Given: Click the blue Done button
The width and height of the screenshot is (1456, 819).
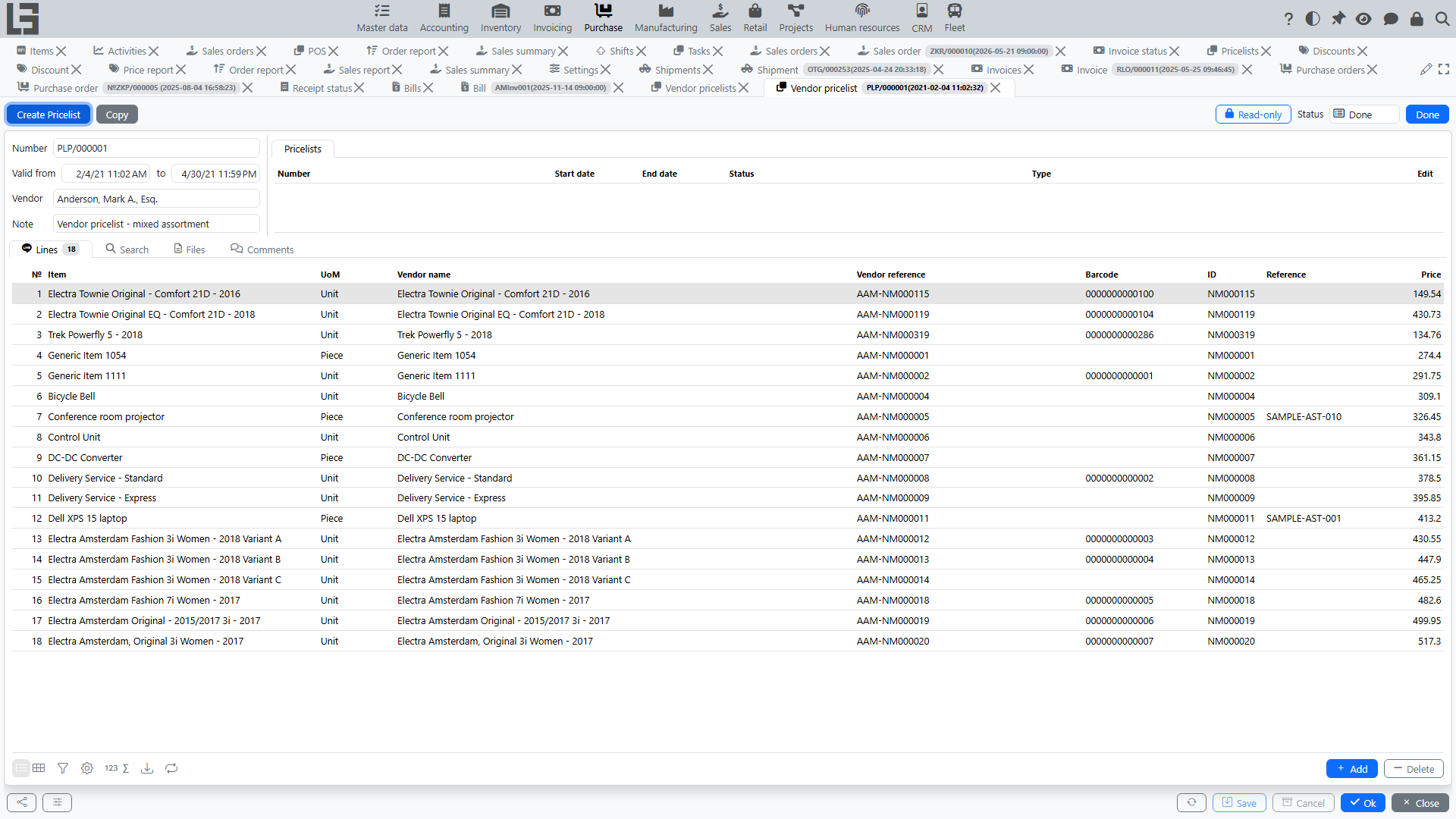Looking at the screenshot, I should [x=1427, y=115].
